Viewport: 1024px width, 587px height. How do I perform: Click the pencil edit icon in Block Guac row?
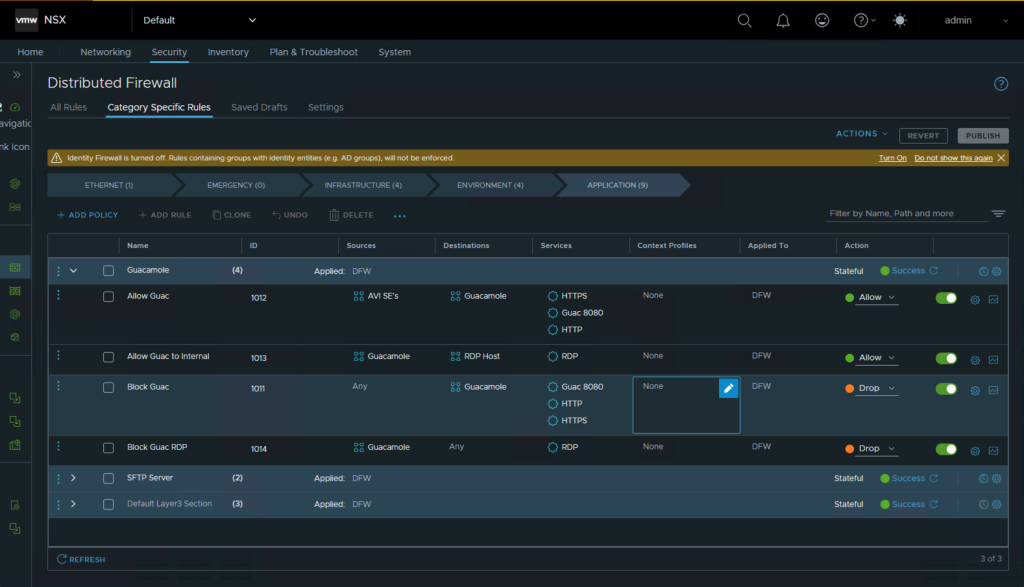click(728, 388)
